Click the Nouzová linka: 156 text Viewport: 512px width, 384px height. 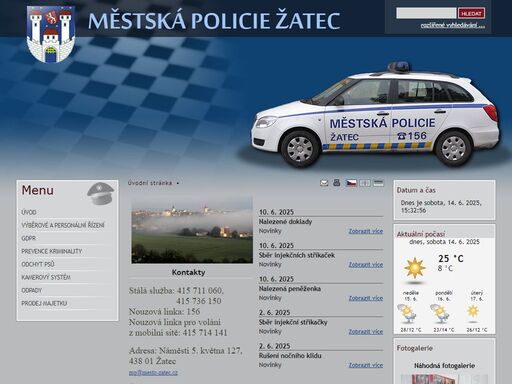point(164,312)
